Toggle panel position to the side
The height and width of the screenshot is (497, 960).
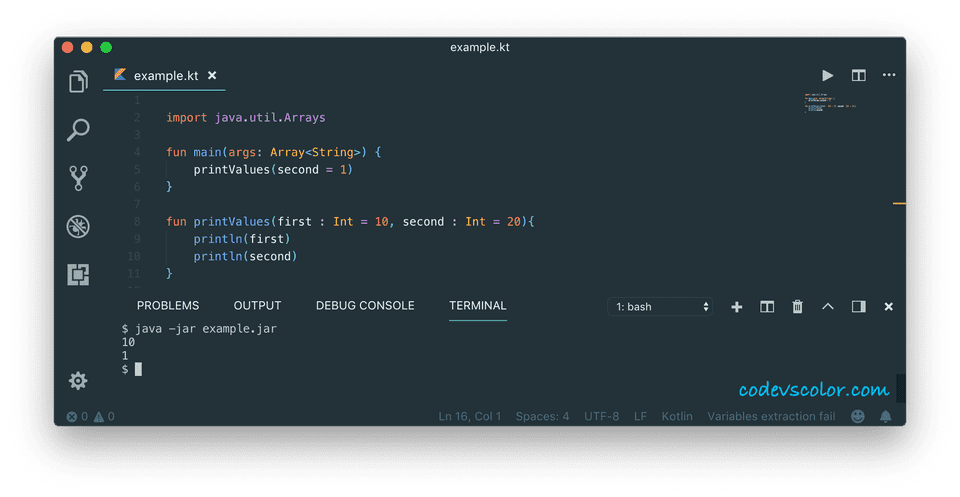point(858,307)
